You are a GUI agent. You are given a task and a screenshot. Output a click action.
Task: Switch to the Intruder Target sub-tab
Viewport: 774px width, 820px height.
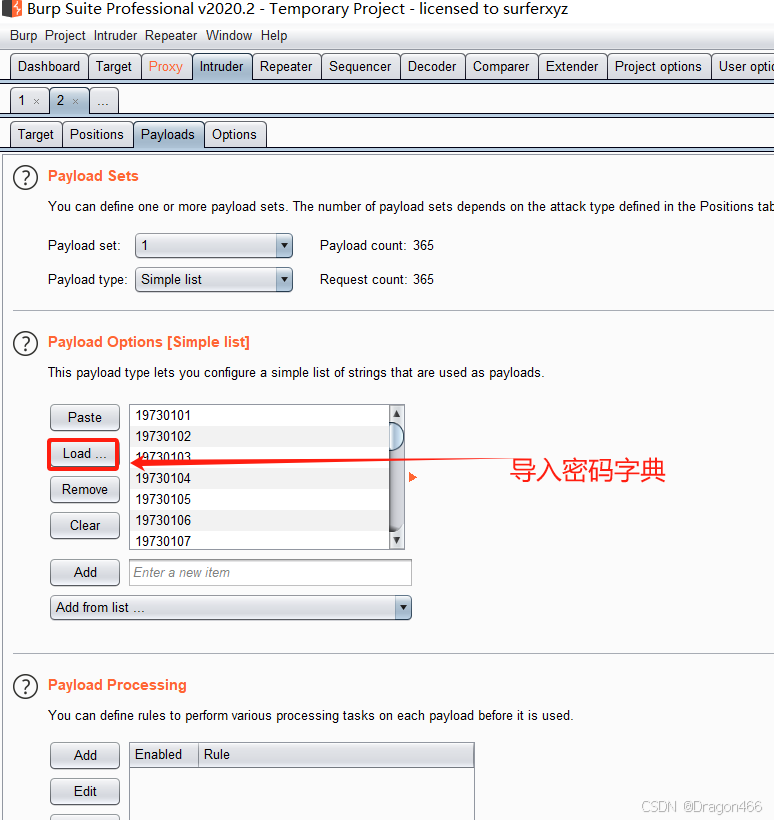click(36, 134)
